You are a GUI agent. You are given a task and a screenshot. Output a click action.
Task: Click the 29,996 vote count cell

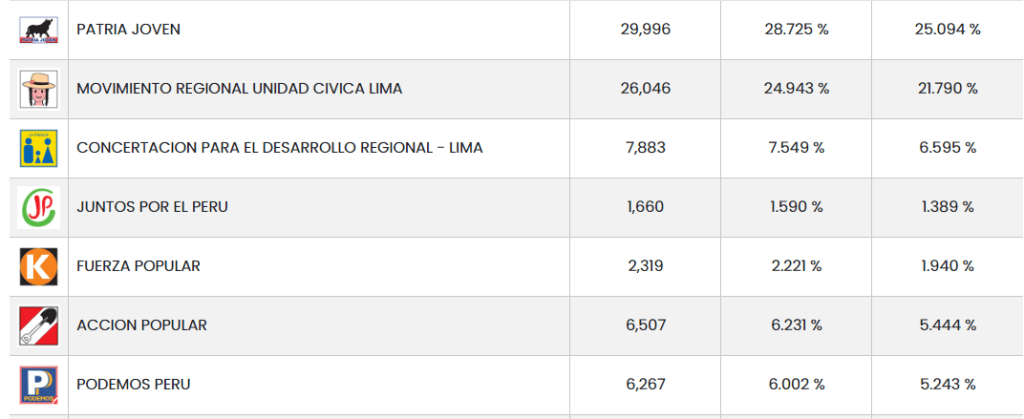(x=645, y=30)
